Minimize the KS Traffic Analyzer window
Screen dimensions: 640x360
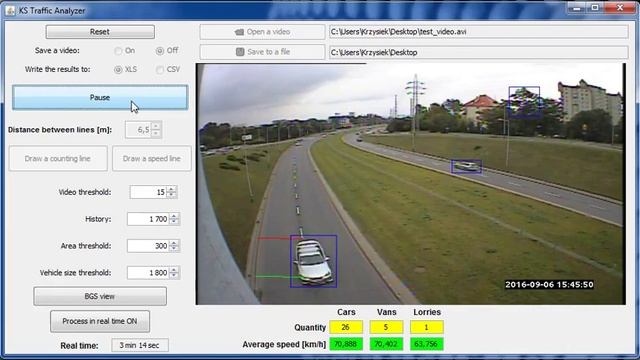point(577,8)
